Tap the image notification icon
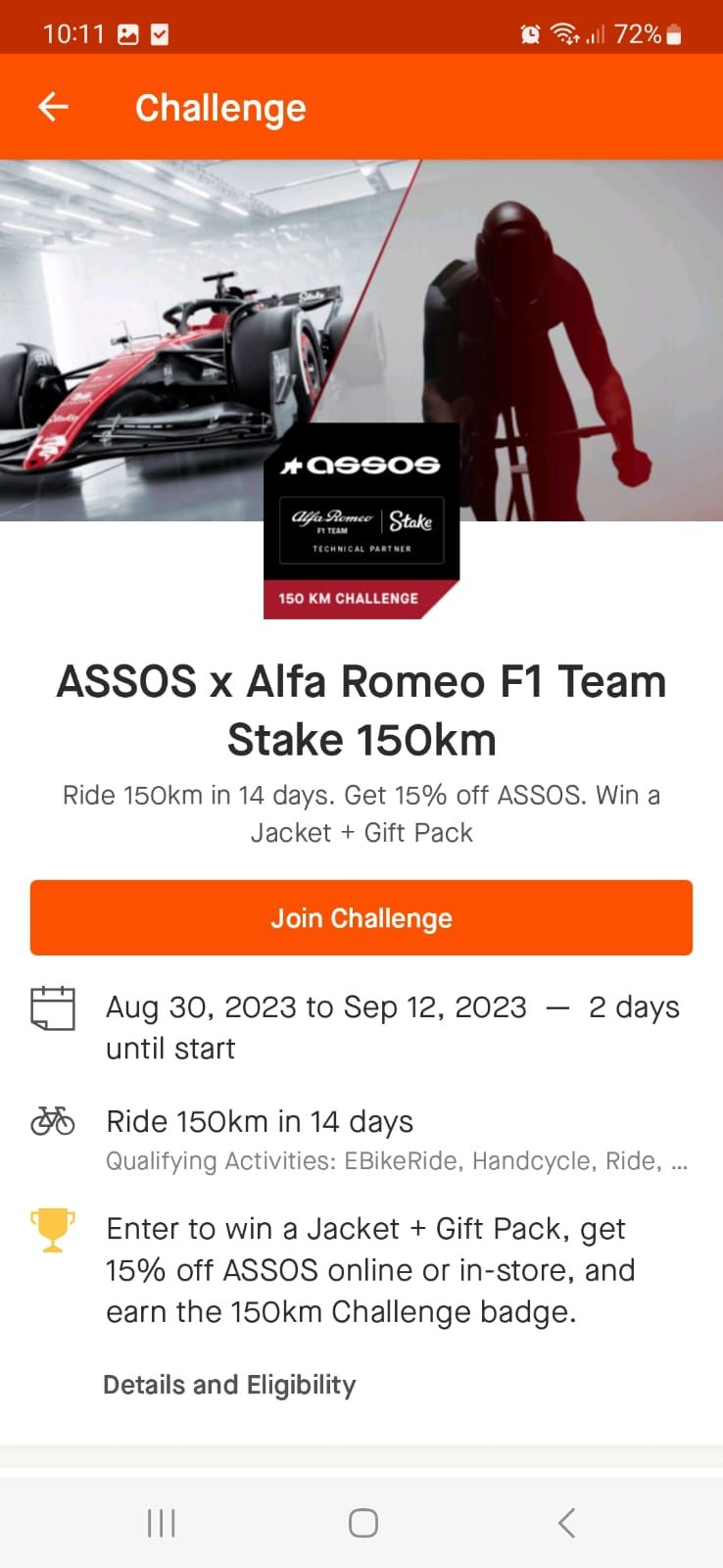The height and width of the screenshot is (1568, 723). tap(128, 35)
